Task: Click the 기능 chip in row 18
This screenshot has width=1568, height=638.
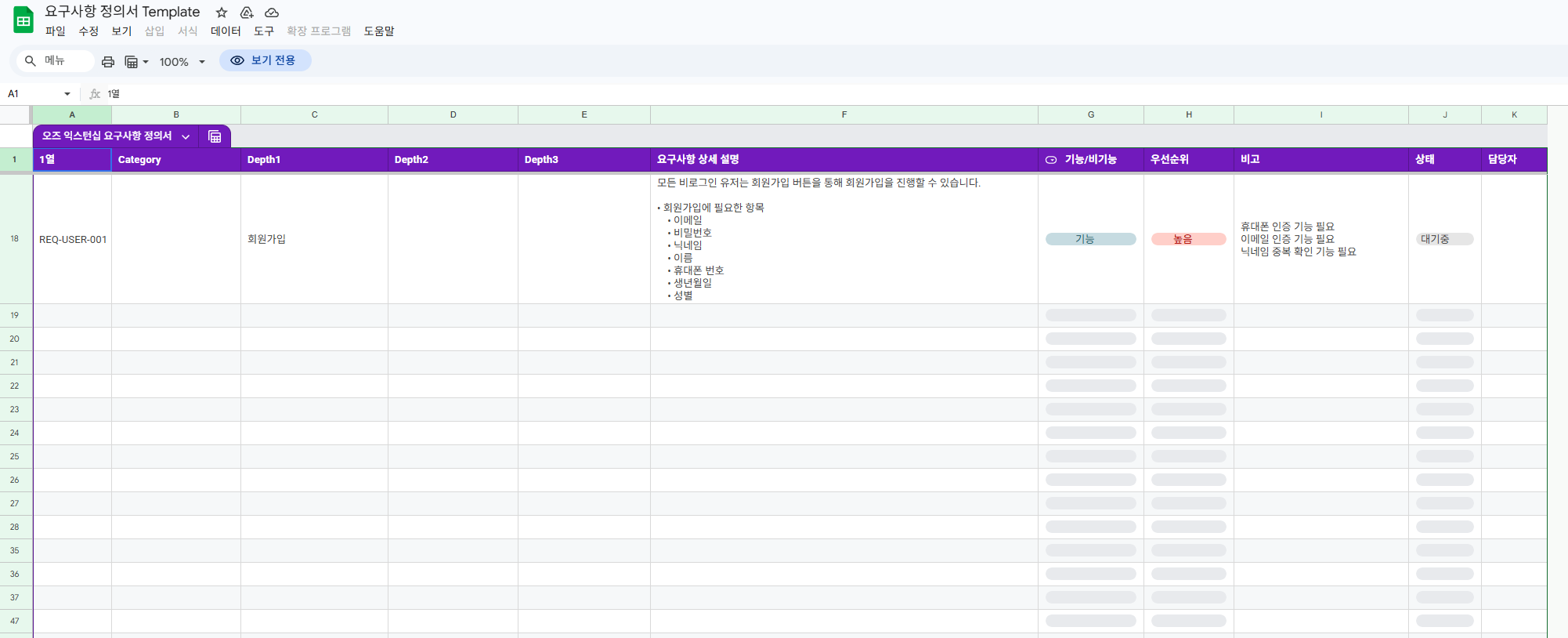Action: 1090,239
